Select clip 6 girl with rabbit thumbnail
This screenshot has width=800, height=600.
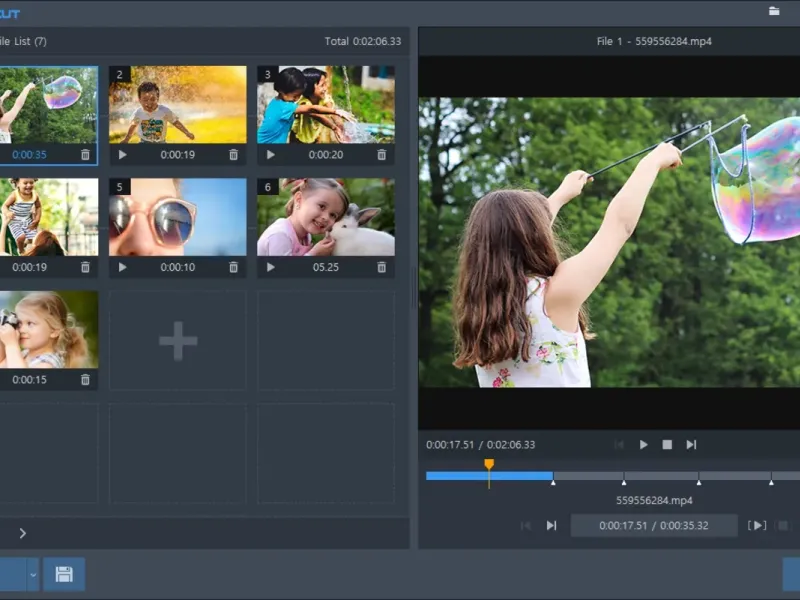326,217
